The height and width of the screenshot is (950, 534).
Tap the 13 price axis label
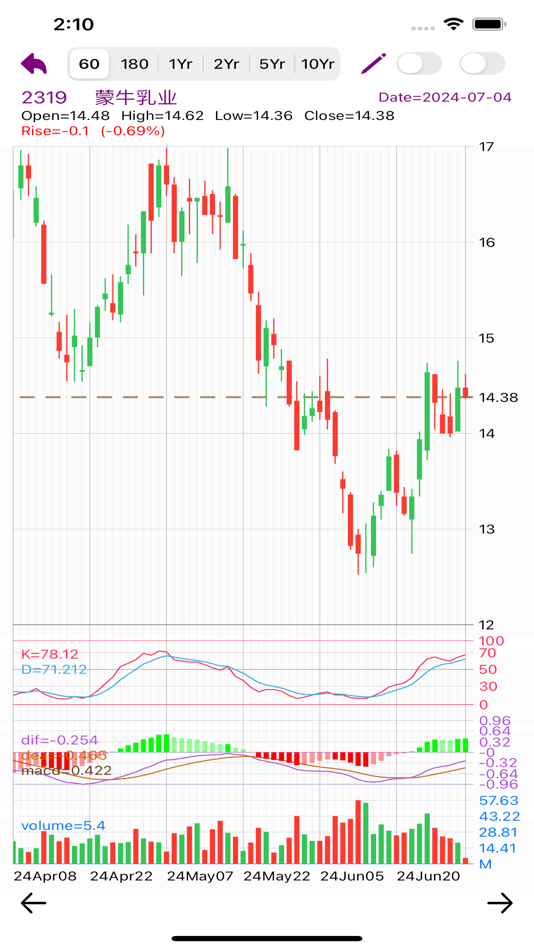pyautogui.click(x=486, y=528)
